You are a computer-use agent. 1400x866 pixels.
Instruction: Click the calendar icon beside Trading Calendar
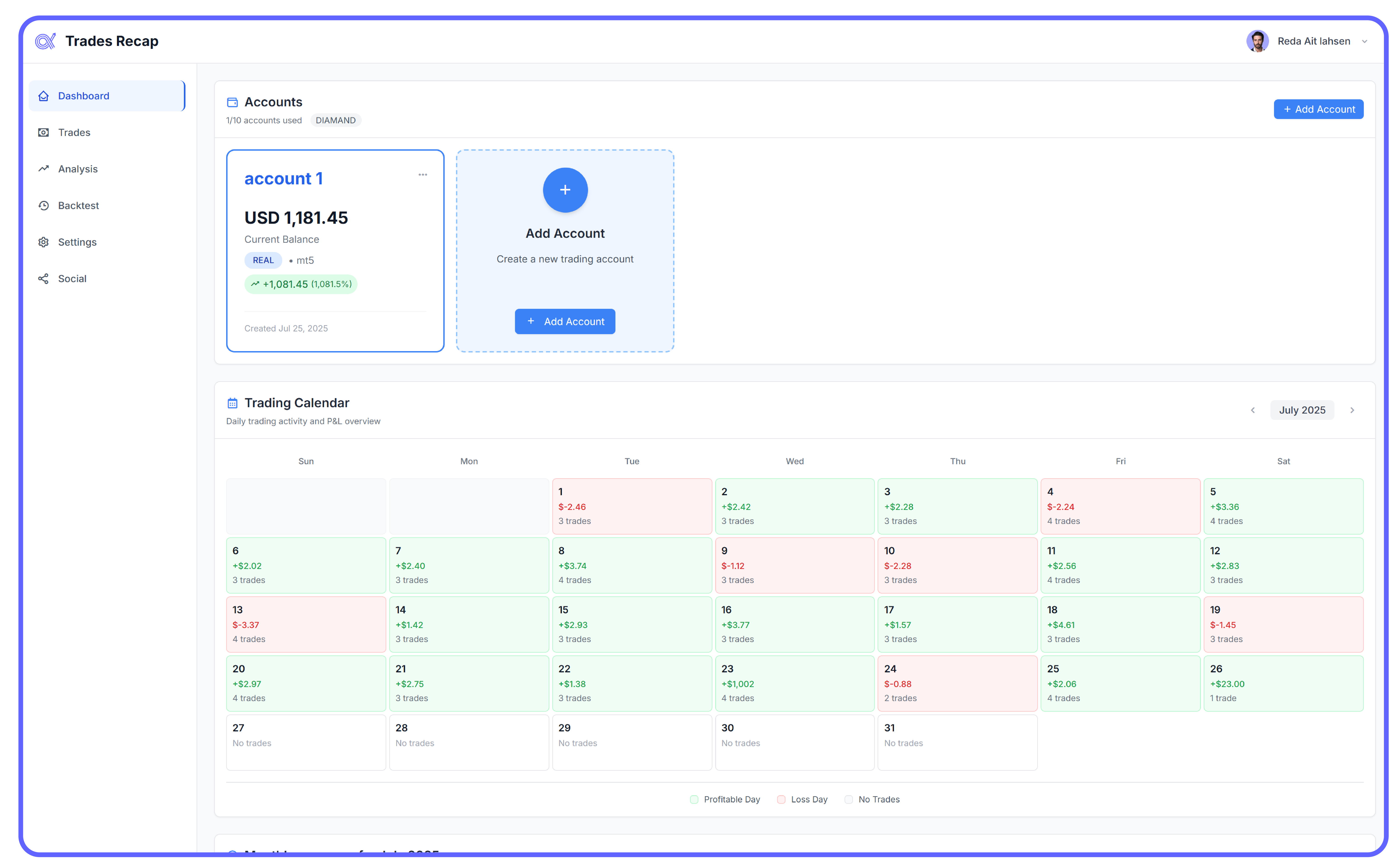tap(233, 403)
